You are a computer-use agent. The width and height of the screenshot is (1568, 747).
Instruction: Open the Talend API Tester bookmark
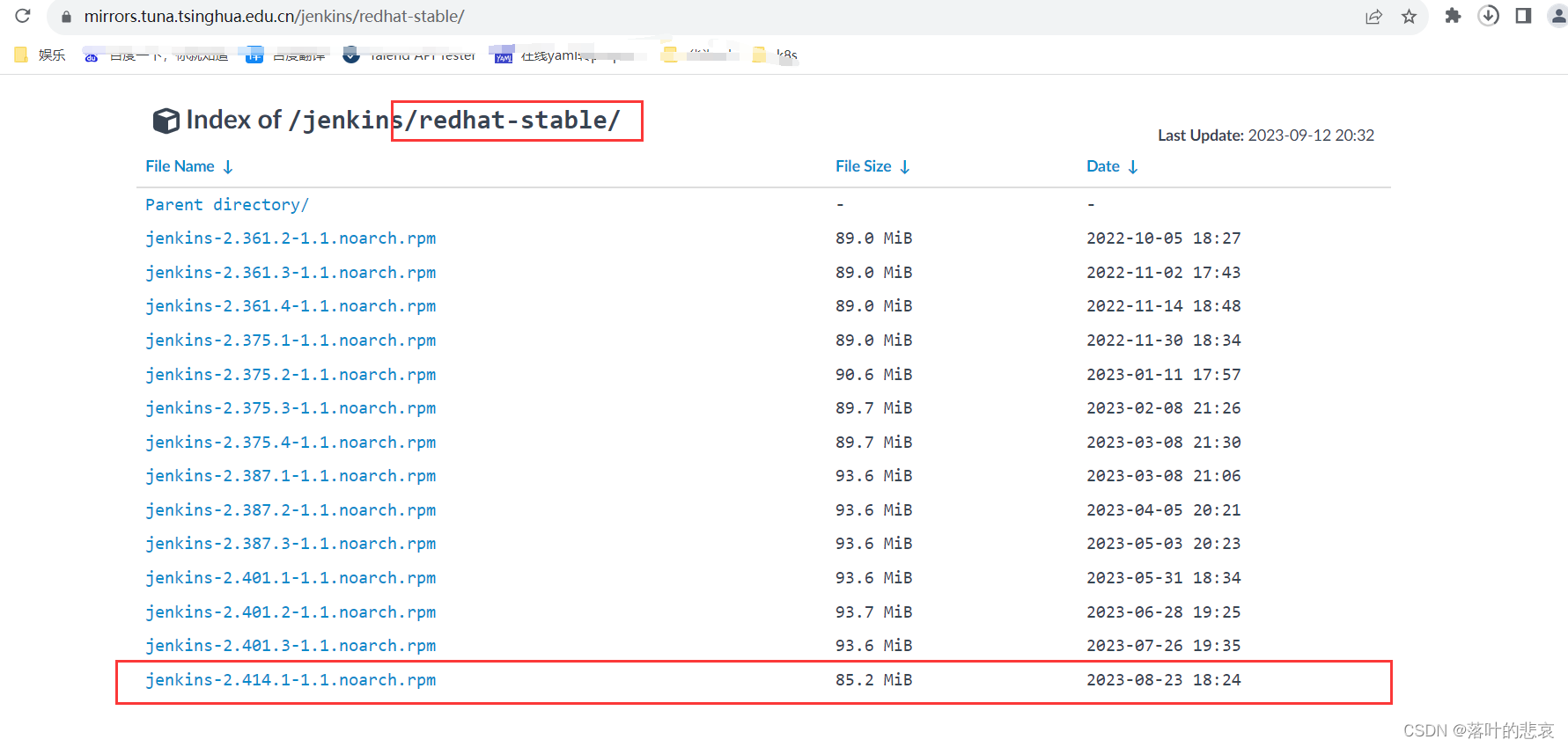pos(409,55)
